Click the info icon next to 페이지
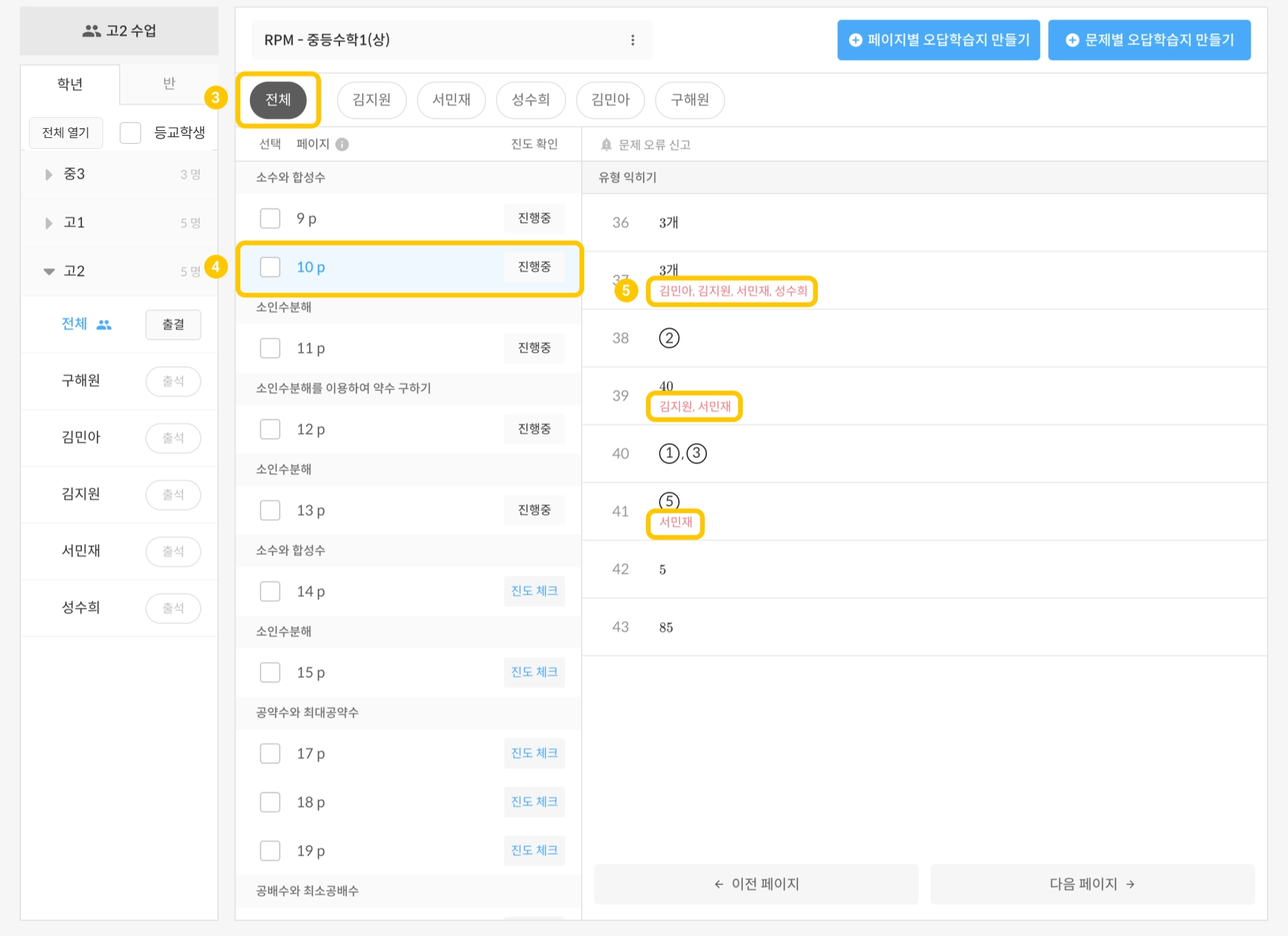 (342, 144)
